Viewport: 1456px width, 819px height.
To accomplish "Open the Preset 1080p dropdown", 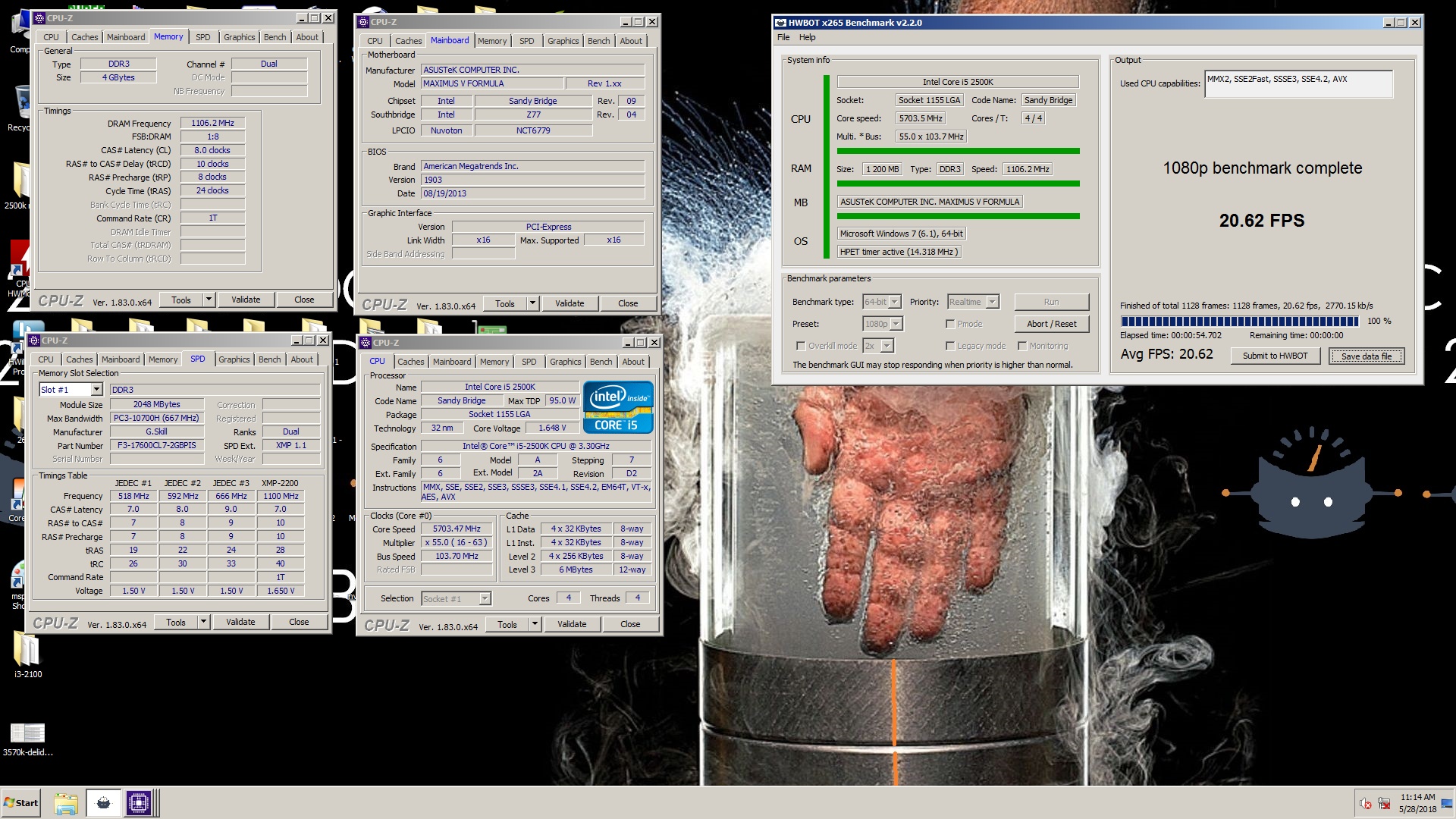I will tap(896, 324).
